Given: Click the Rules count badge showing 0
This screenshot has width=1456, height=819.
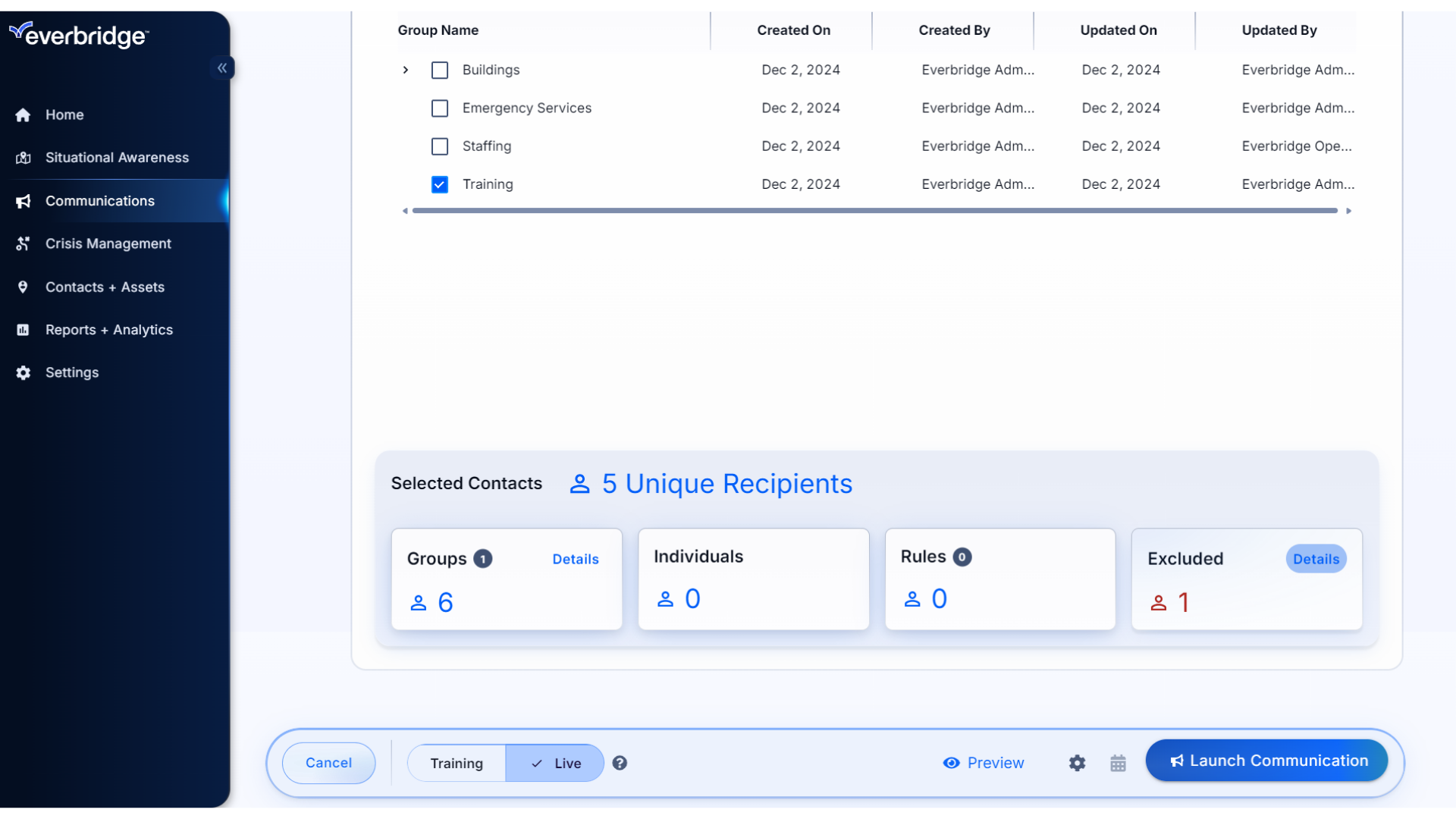Looking at the screenshot, I should point(962,557).
